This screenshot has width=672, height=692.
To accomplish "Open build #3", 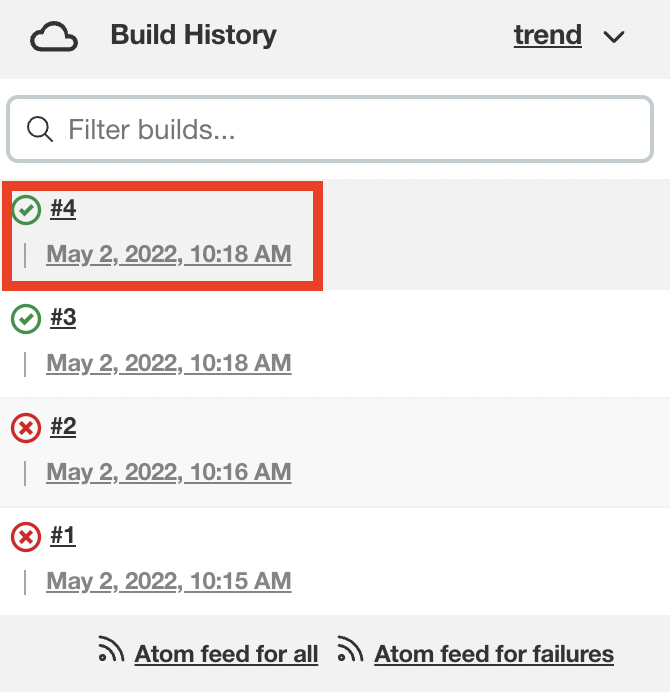I will [x=63, y=317].
